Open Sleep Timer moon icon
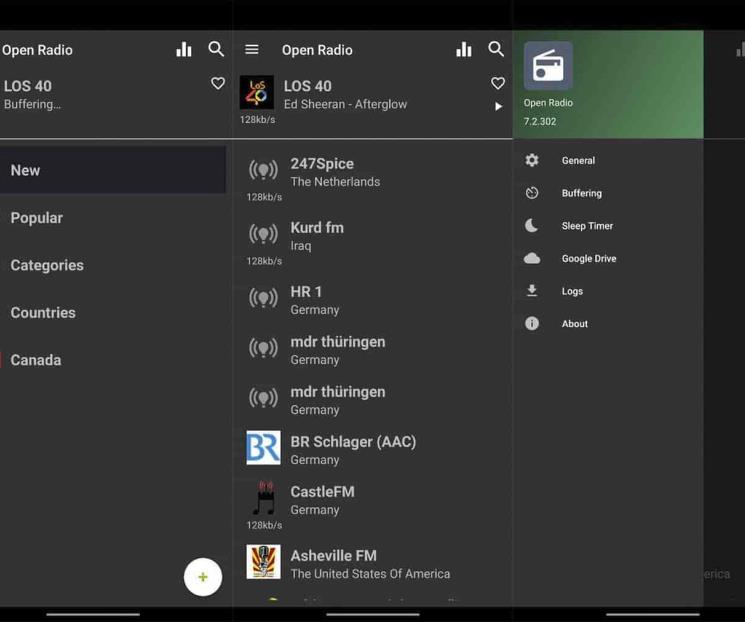This screenshot has width=745, height=622. (532, 225)
